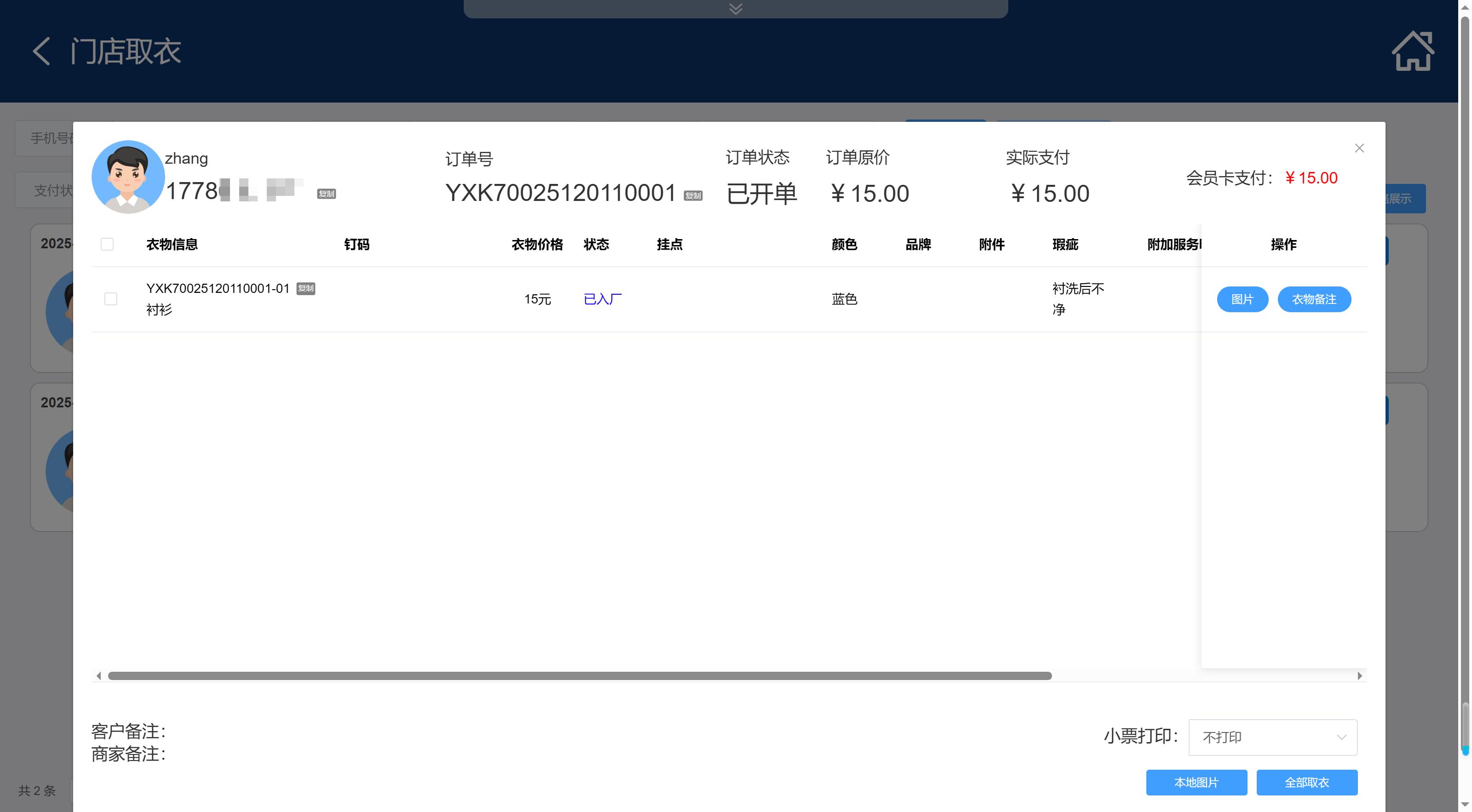Click the 已入厂 status link
The image size is (1472, 812).
pos(602,299)
